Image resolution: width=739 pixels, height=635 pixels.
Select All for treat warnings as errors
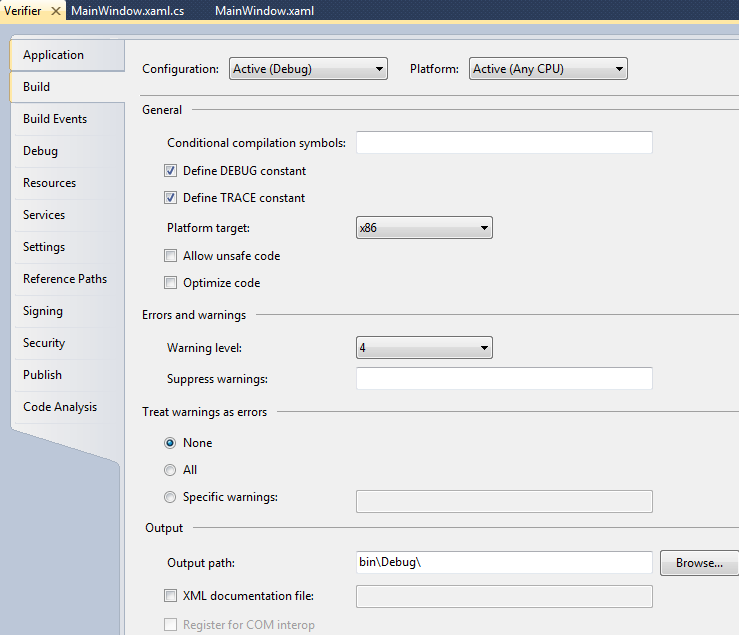(170, 470)
